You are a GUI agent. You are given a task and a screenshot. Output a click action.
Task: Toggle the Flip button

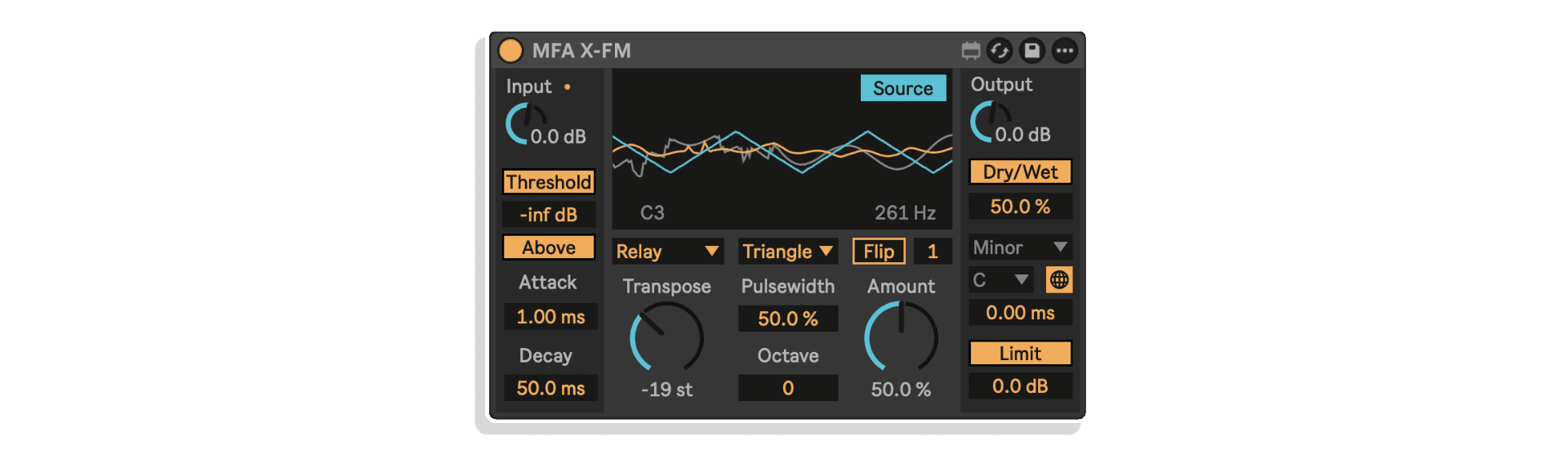click(879, 252)
